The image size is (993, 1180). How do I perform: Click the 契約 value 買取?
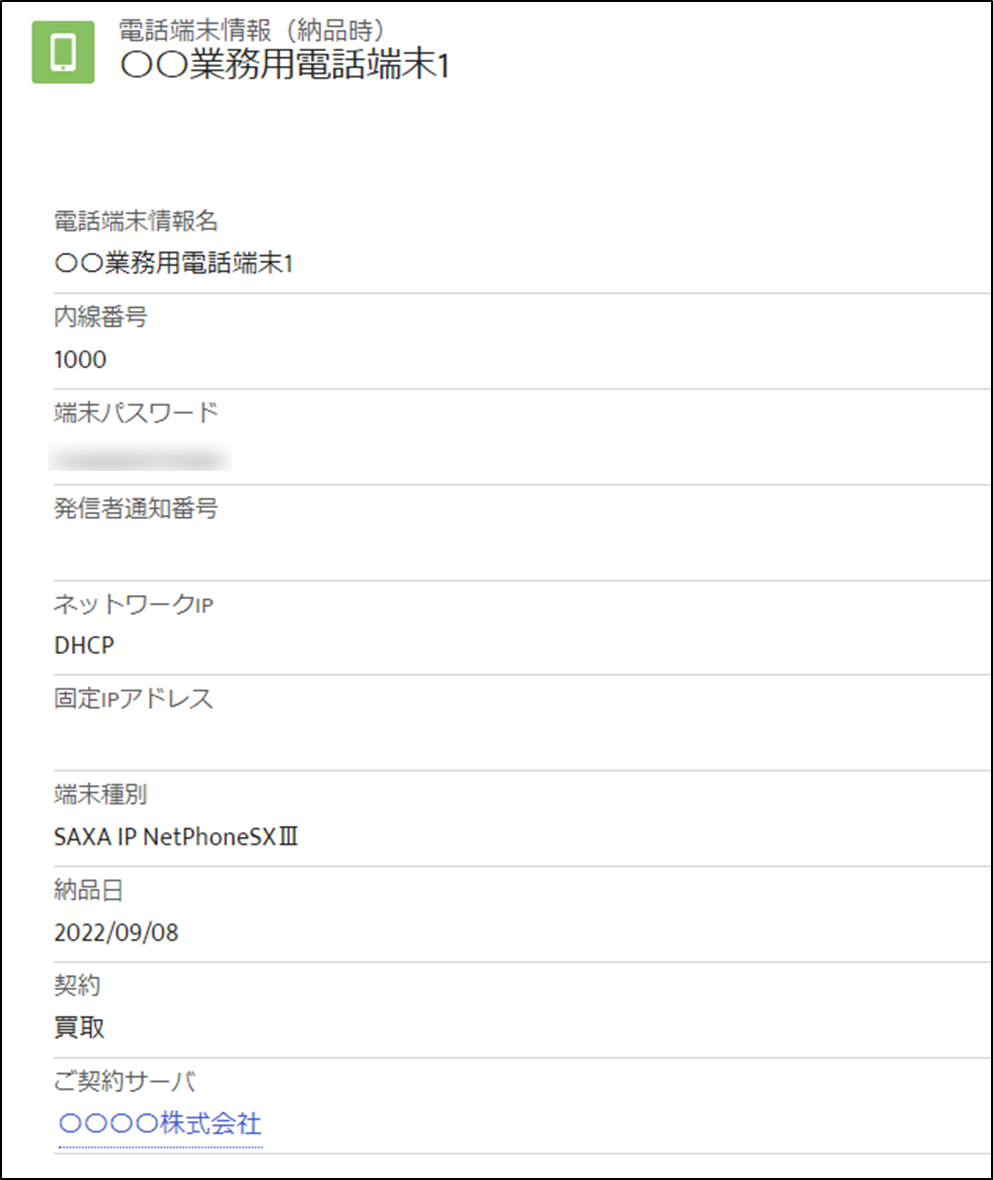[79, 1027]
